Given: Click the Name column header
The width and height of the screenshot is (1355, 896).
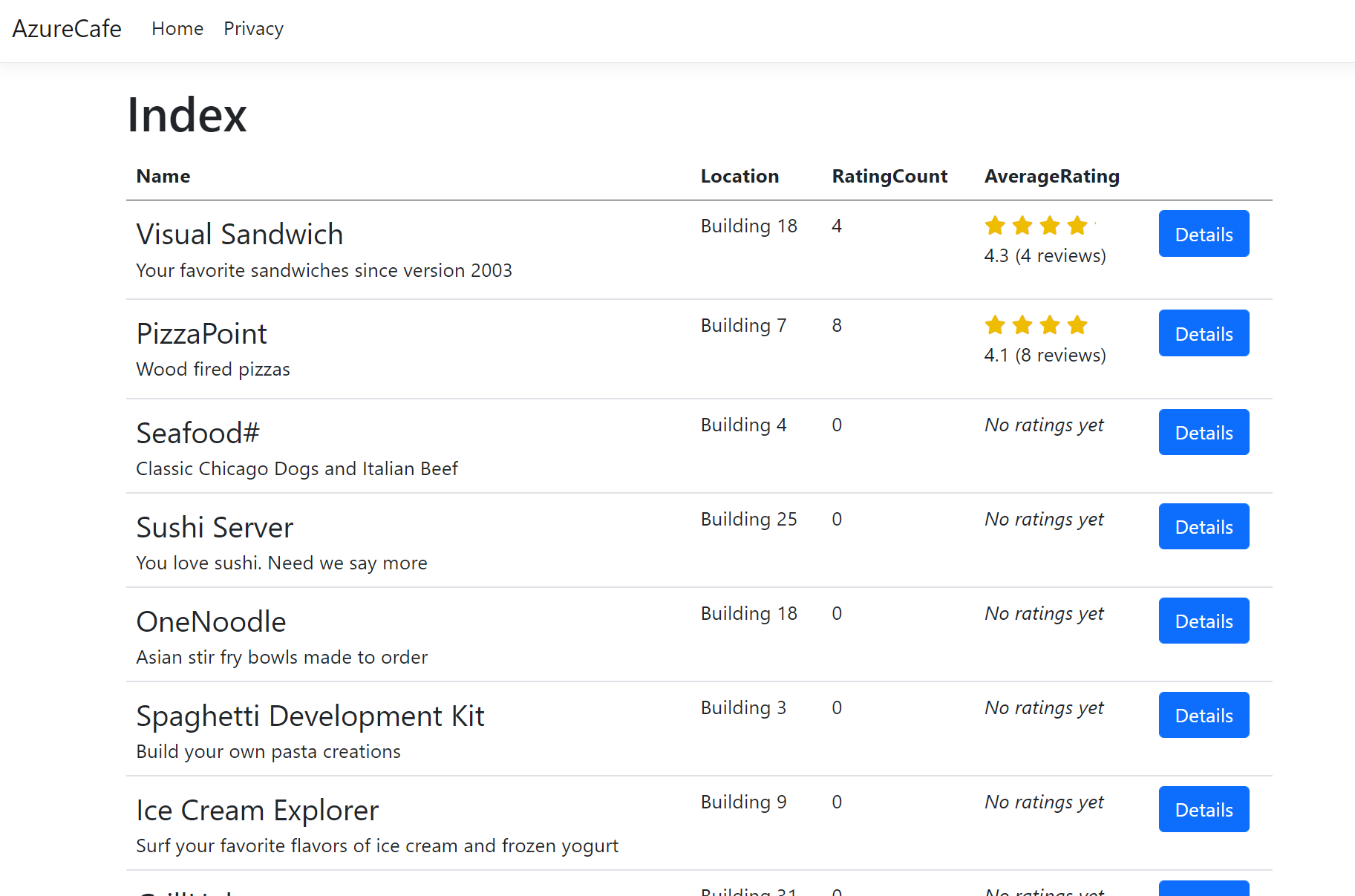Looking at the screenshot, I should [x=163, y=176].
